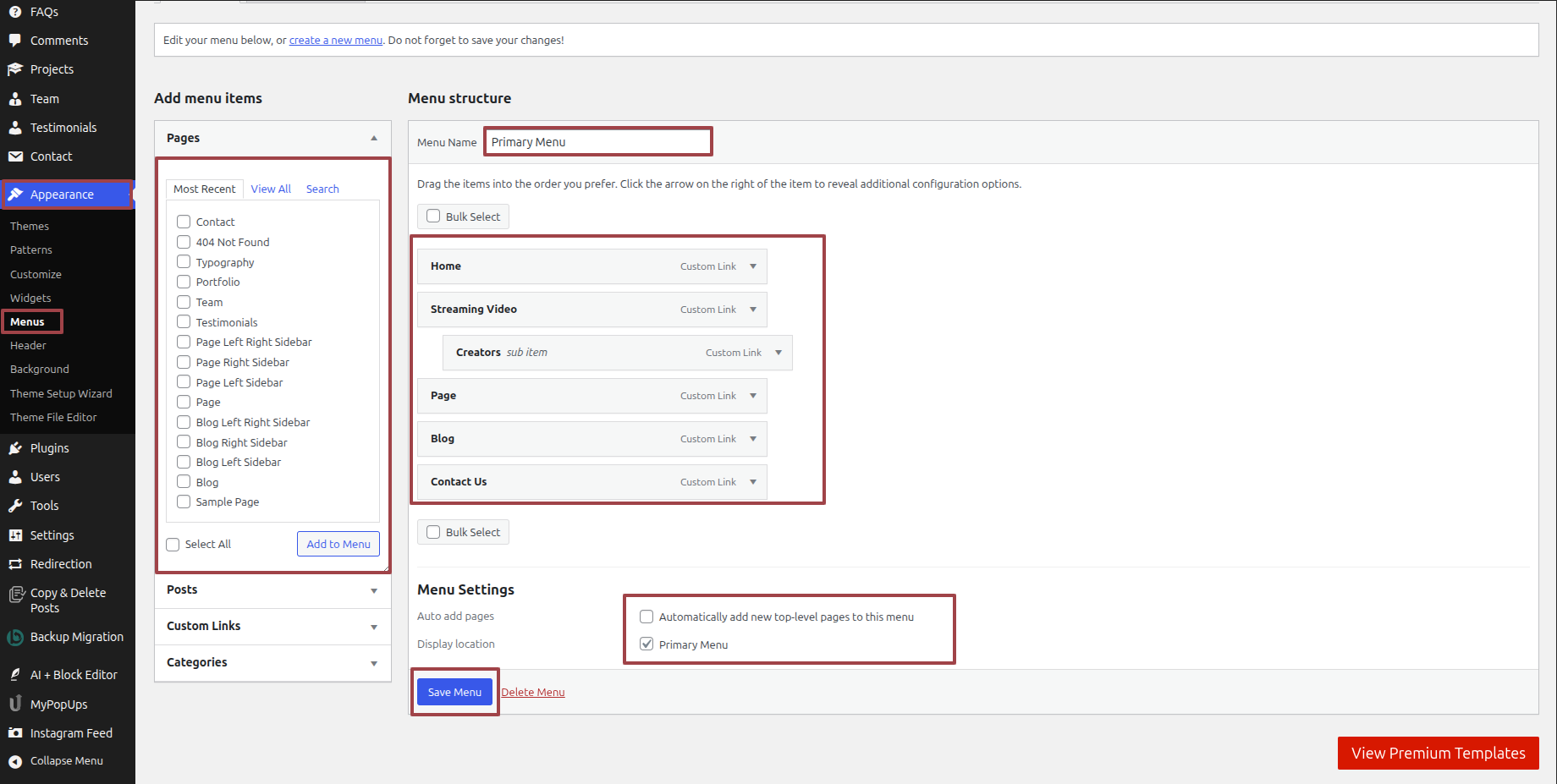Open Theme Setup Wizard submenu item

point(61,394)
